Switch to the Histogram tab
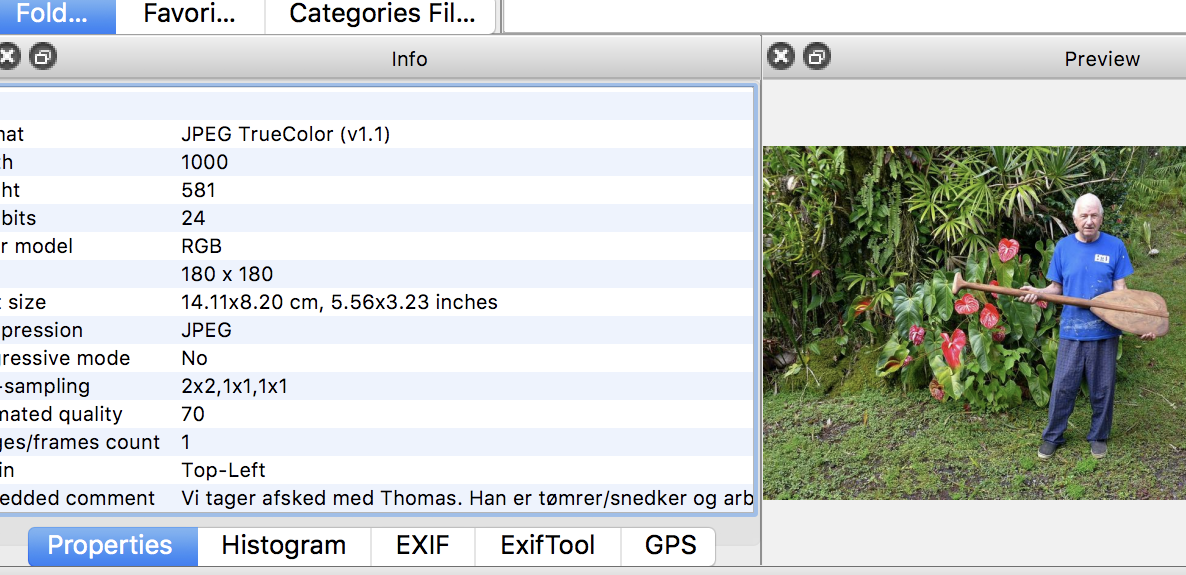 point(284,546)
